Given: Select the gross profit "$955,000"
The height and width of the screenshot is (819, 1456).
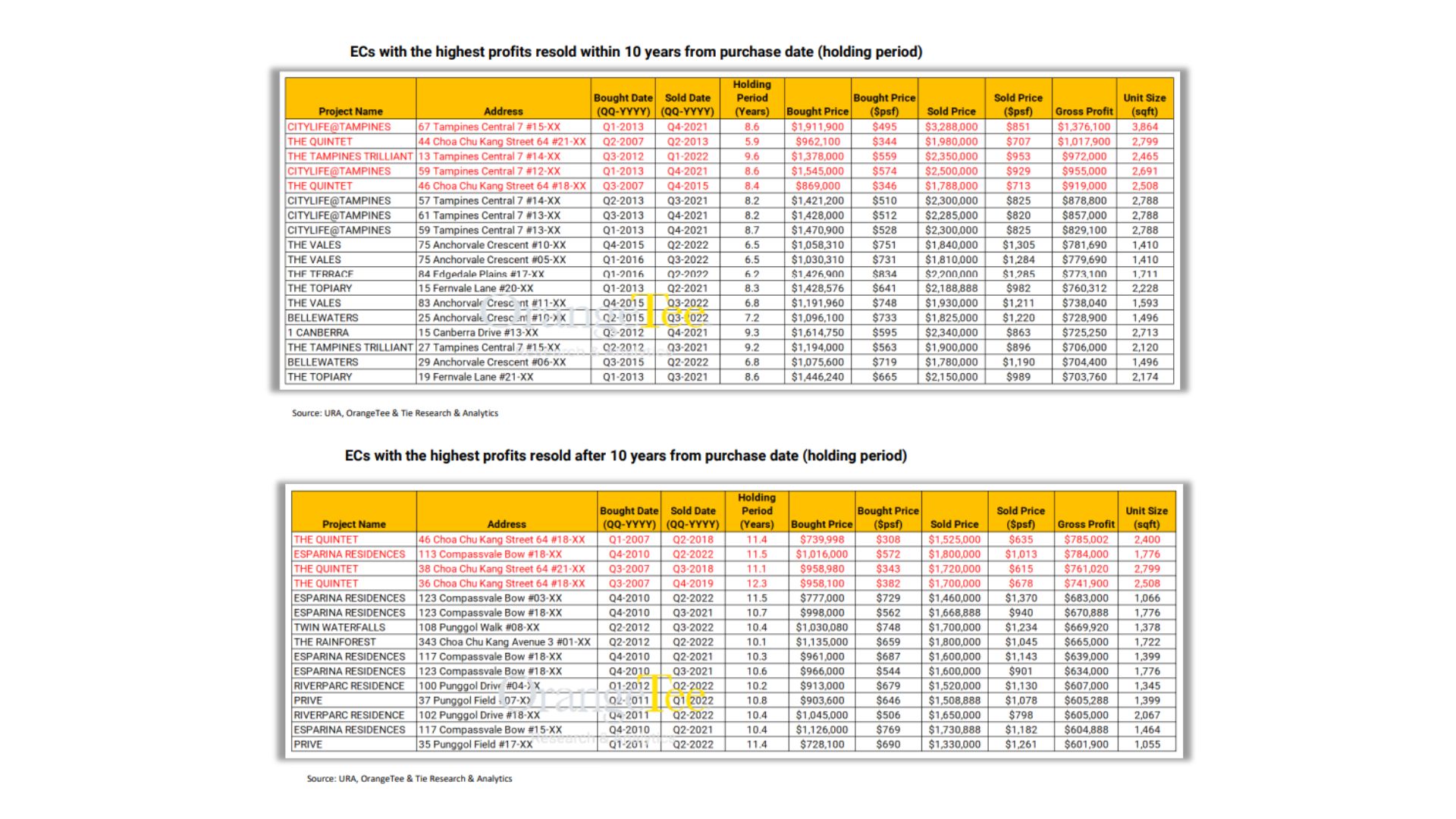Looking at the screenshot, I should point(1084,171).
